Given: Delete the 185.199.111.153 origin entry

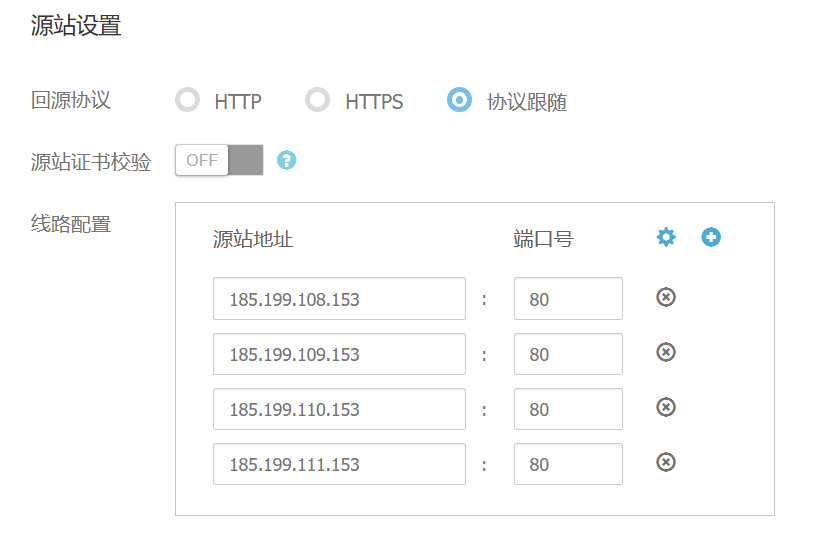Looking at the screenshot, I should click(x=666, y=462).
